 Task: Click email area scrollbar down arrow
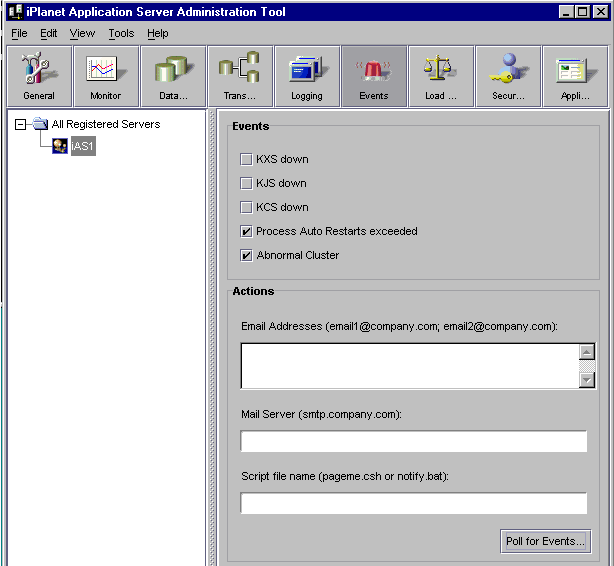click(x=587, y=380)
